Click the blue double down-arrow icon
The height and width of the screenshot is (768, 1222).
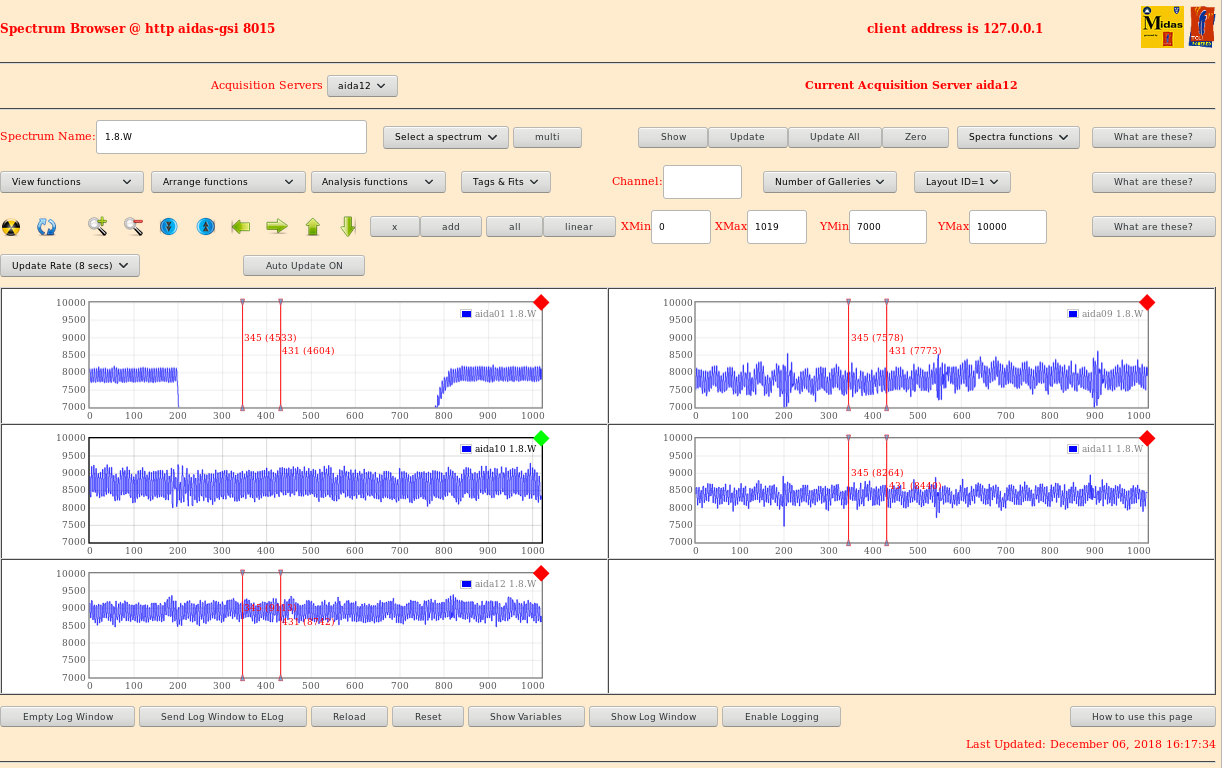[x=169, y=227]
